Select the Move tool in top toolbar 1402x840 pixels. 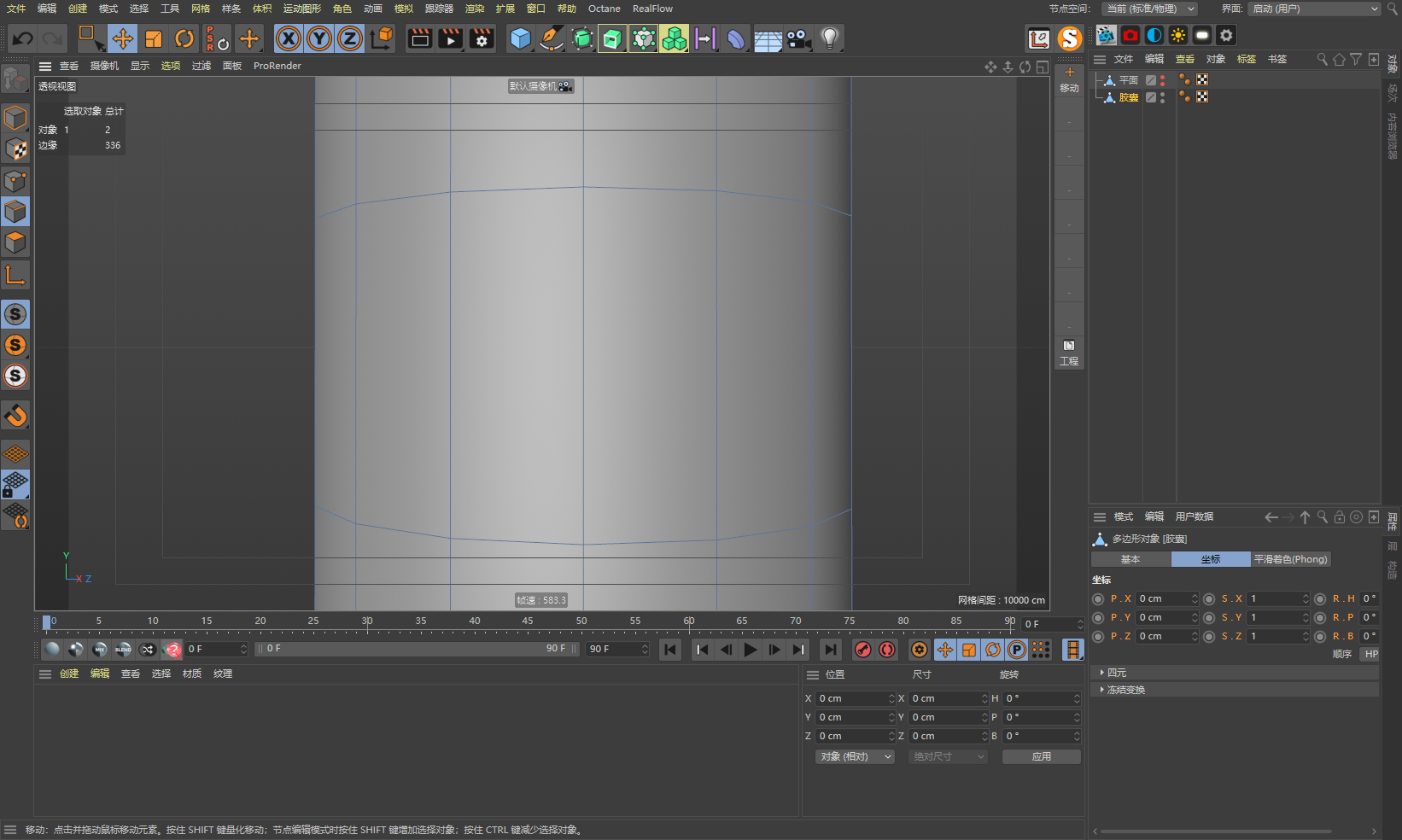pos(122,38)
